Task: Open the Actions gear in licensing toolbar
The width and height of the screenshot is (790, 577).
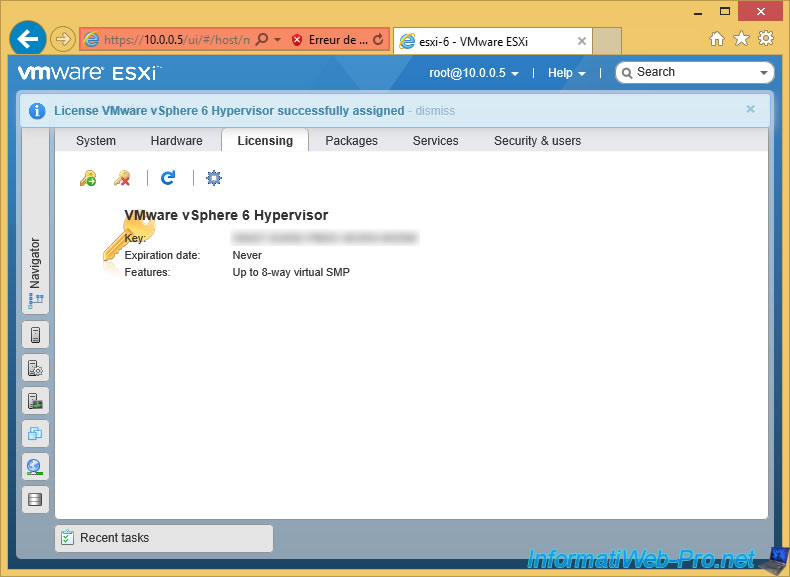Action: tap(214, 178)
